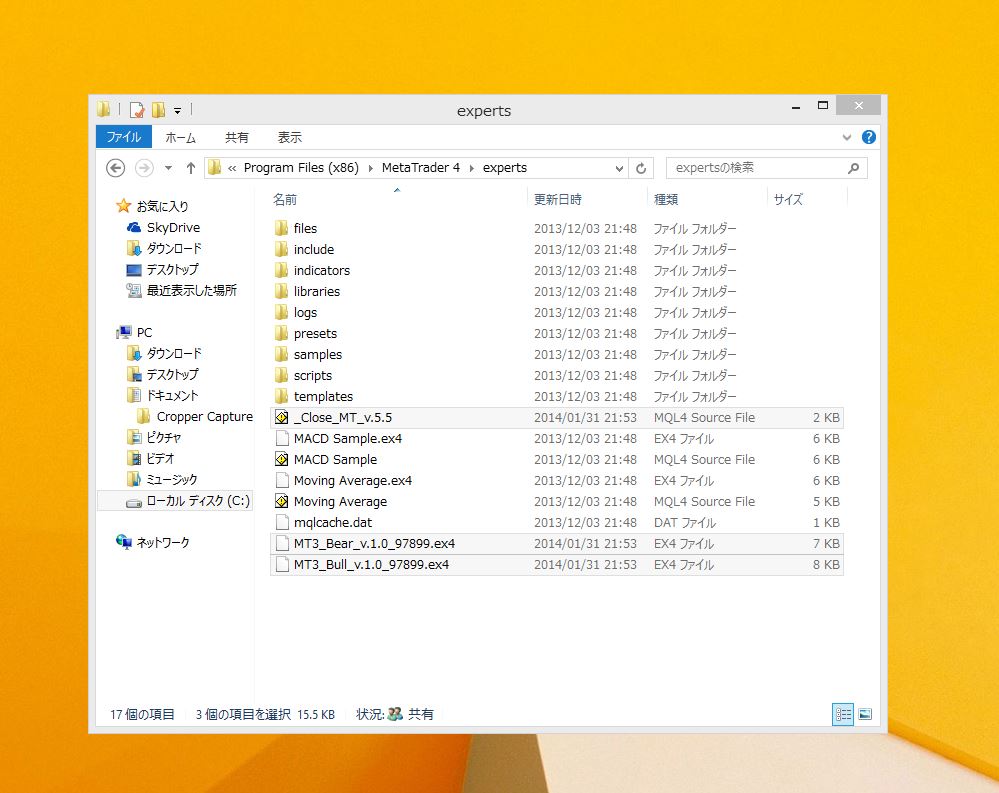Sort by the 名前 column header

pos(285,199)
